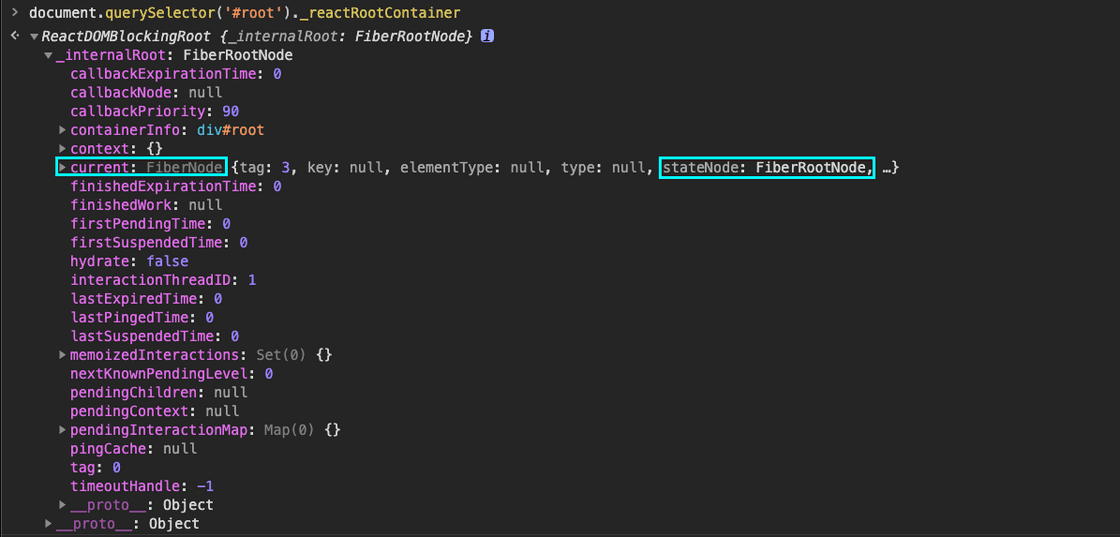Collapse the ReactDOMBlockingRoot object
Screen dimensions: 1120x537
[34, 36]
